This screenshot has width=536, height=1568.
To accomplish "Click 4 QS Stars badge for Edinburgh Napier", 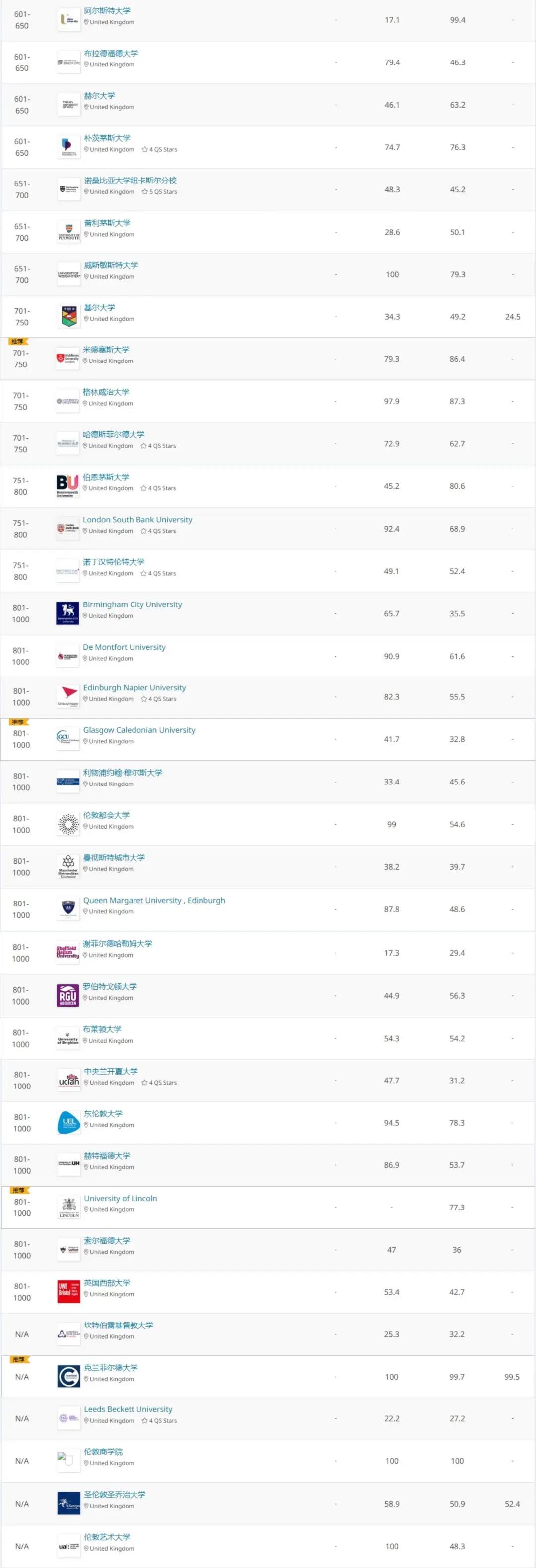I will pyautogui.click(x=158, y=699).
